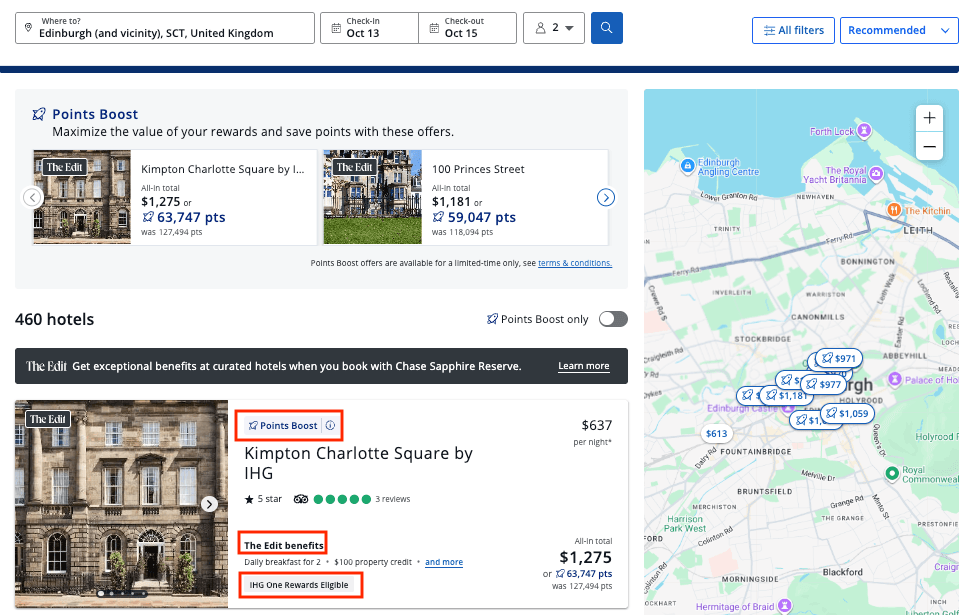966x615 pixels.
Task: Click the blue search magnifier button
Action: coord(607,28)
